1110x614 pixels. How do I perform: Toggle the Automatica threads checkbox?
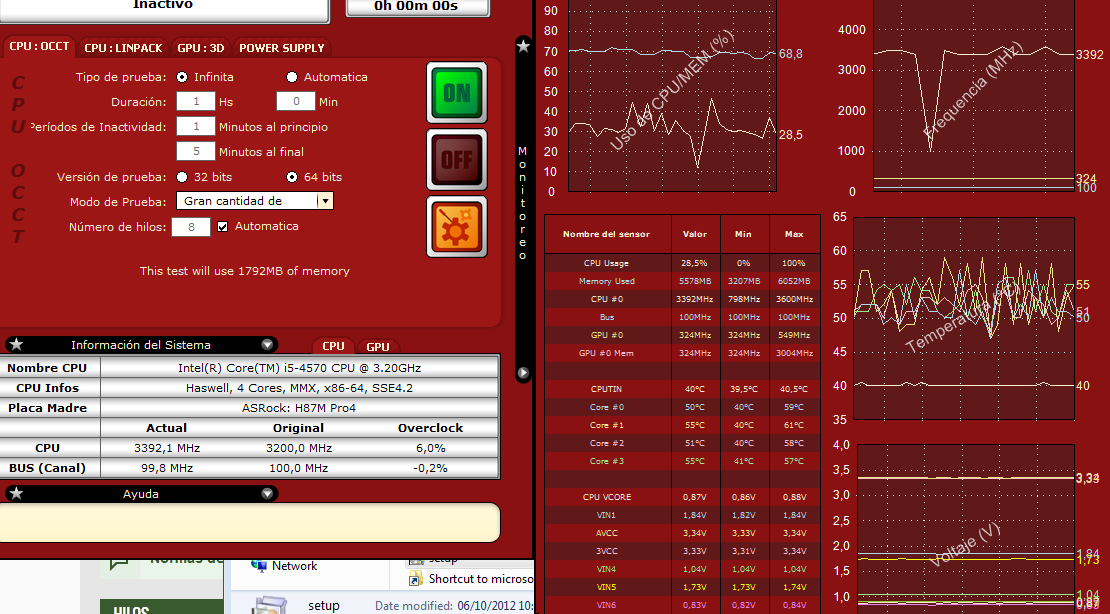(x=222, y=227)
